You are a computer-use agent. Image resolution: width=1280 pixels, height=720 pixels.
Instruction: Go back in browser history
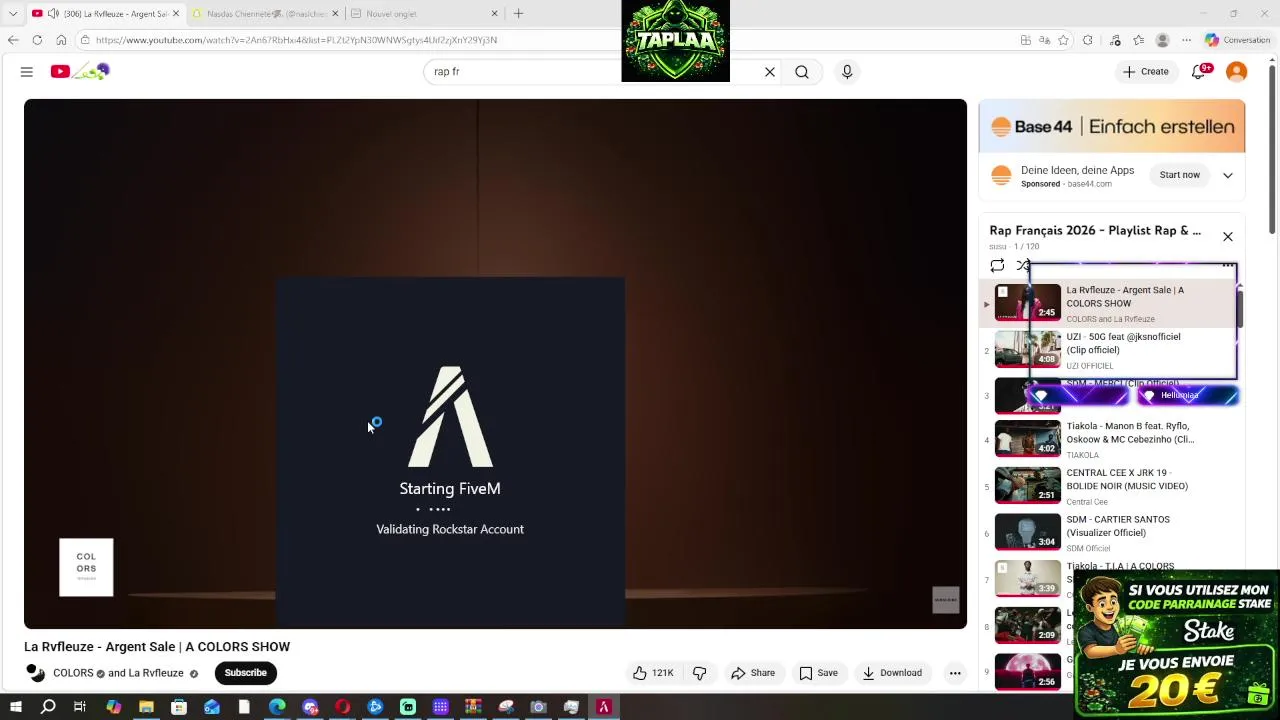point(13,40)
